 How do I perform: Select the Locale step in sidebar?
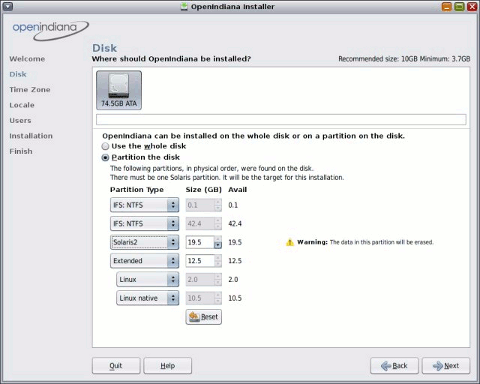tap(22, 105)
